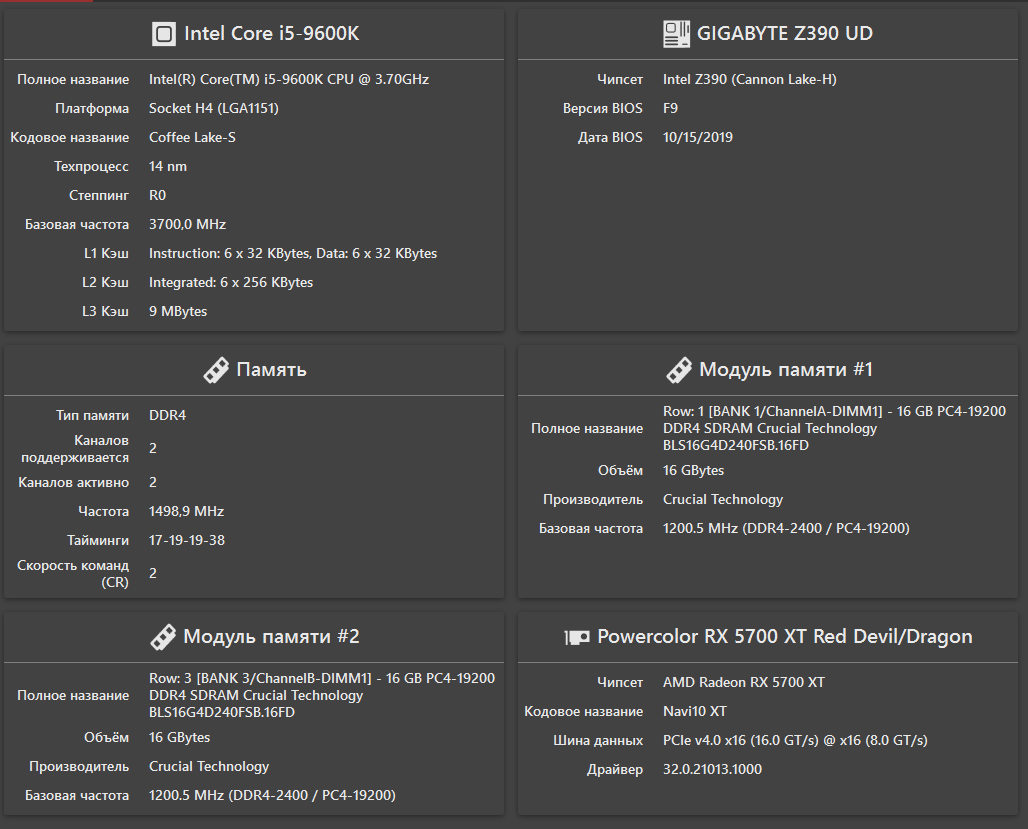Click module #1 full name Row: 1 BANK 1
The height and width of the screenshot is (829, 1028).
pos(834,428)
